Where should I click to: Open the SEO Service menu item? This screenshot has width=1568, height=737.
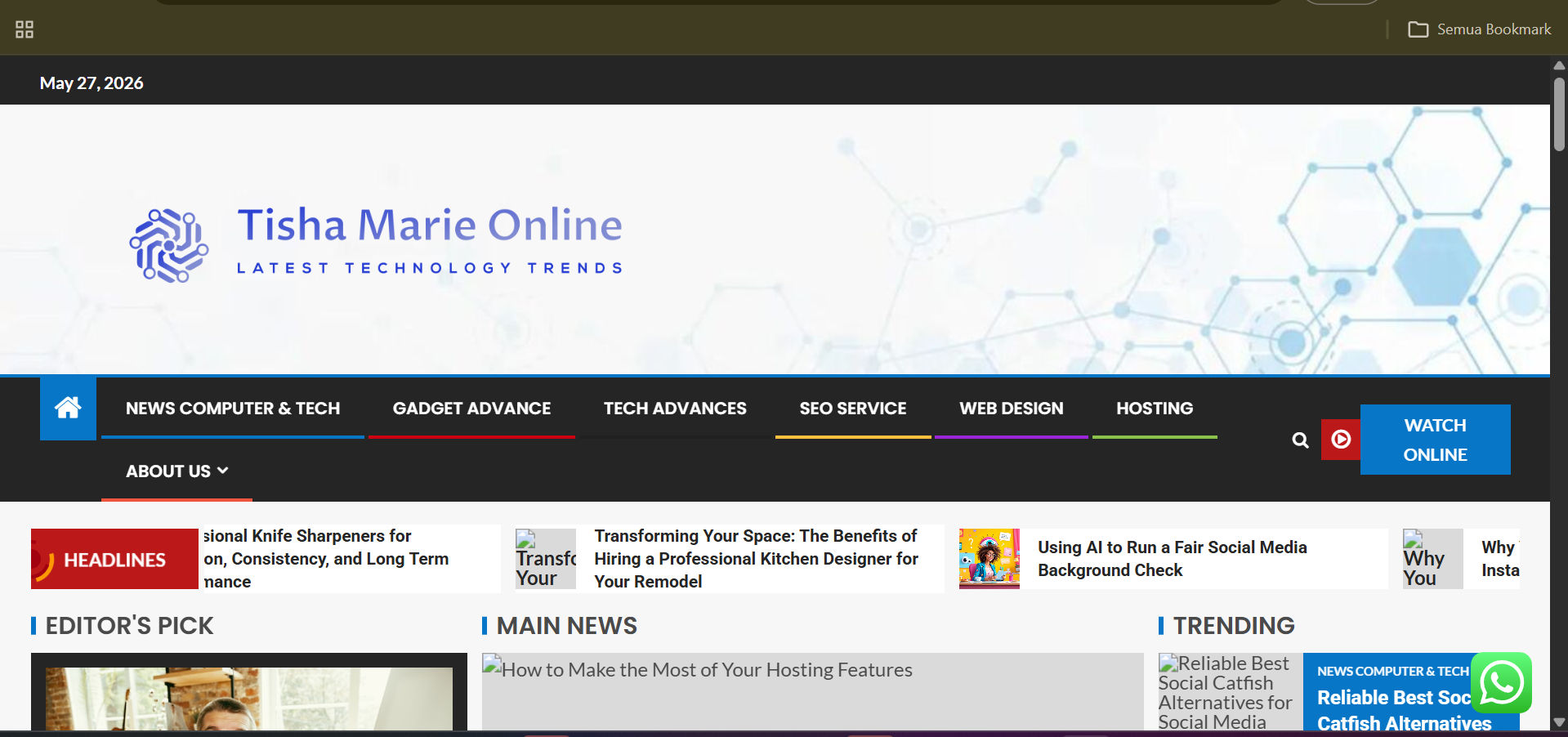853,409
